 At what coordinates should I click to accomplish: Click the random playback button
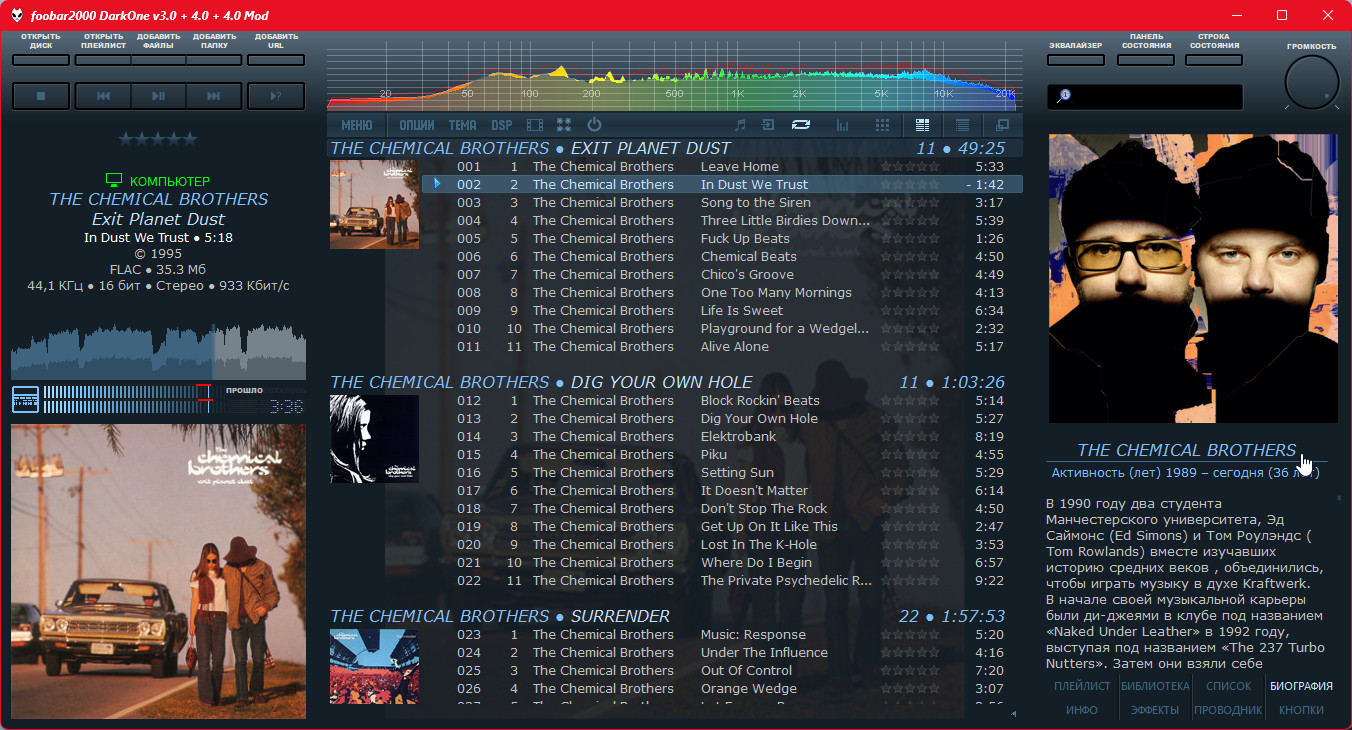(x=276, y=96)
